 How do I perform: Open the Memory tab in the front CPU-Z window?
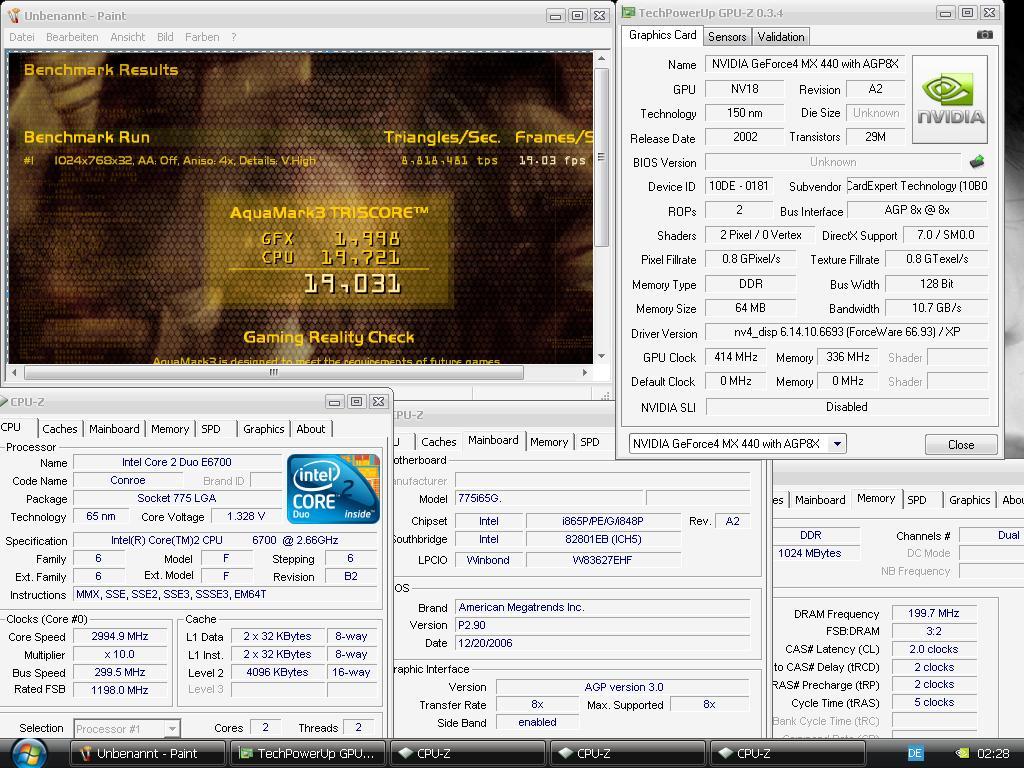170,429
